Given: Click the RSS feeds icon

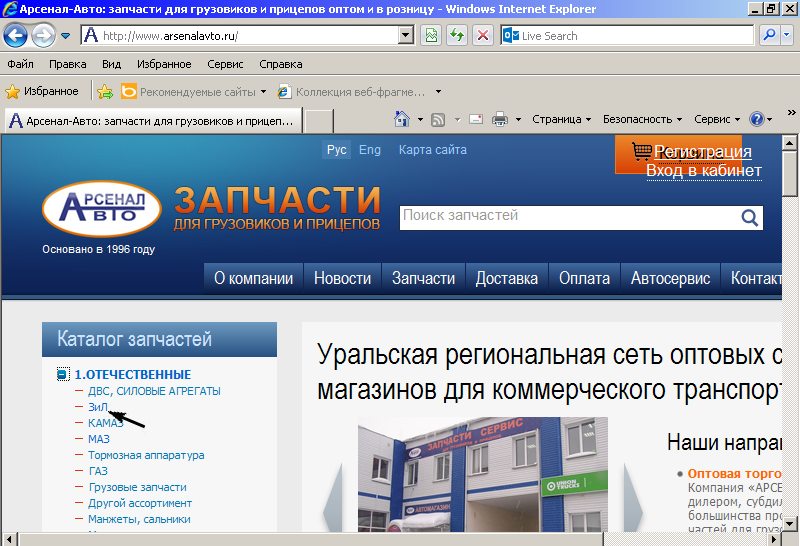Looking at the screenshot, I should point(438,120).
